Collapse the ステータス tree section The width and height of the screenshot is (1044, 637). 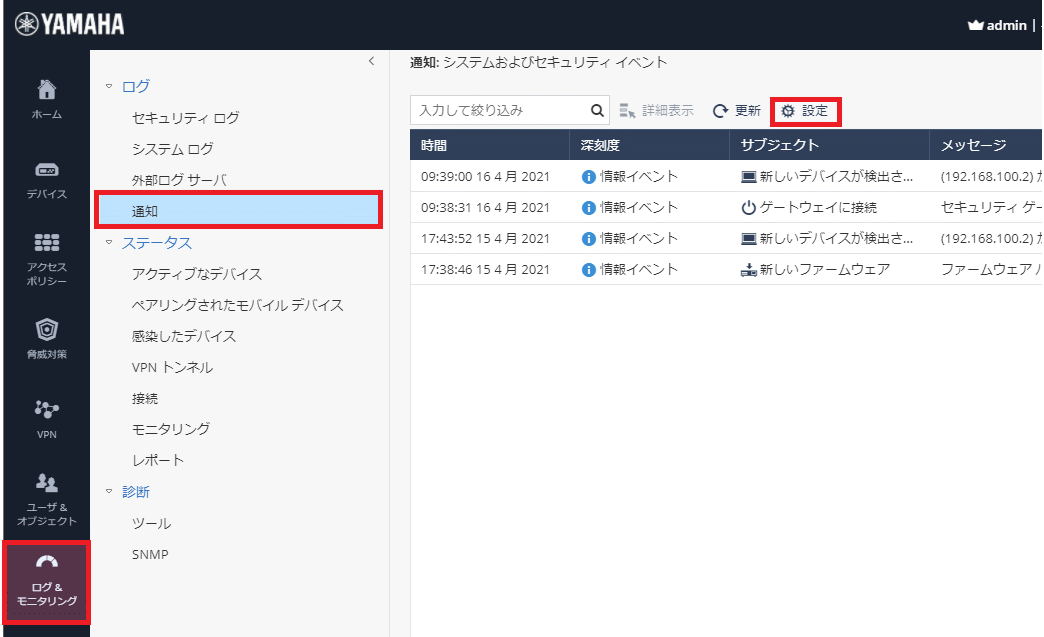[x=109, y=243]
